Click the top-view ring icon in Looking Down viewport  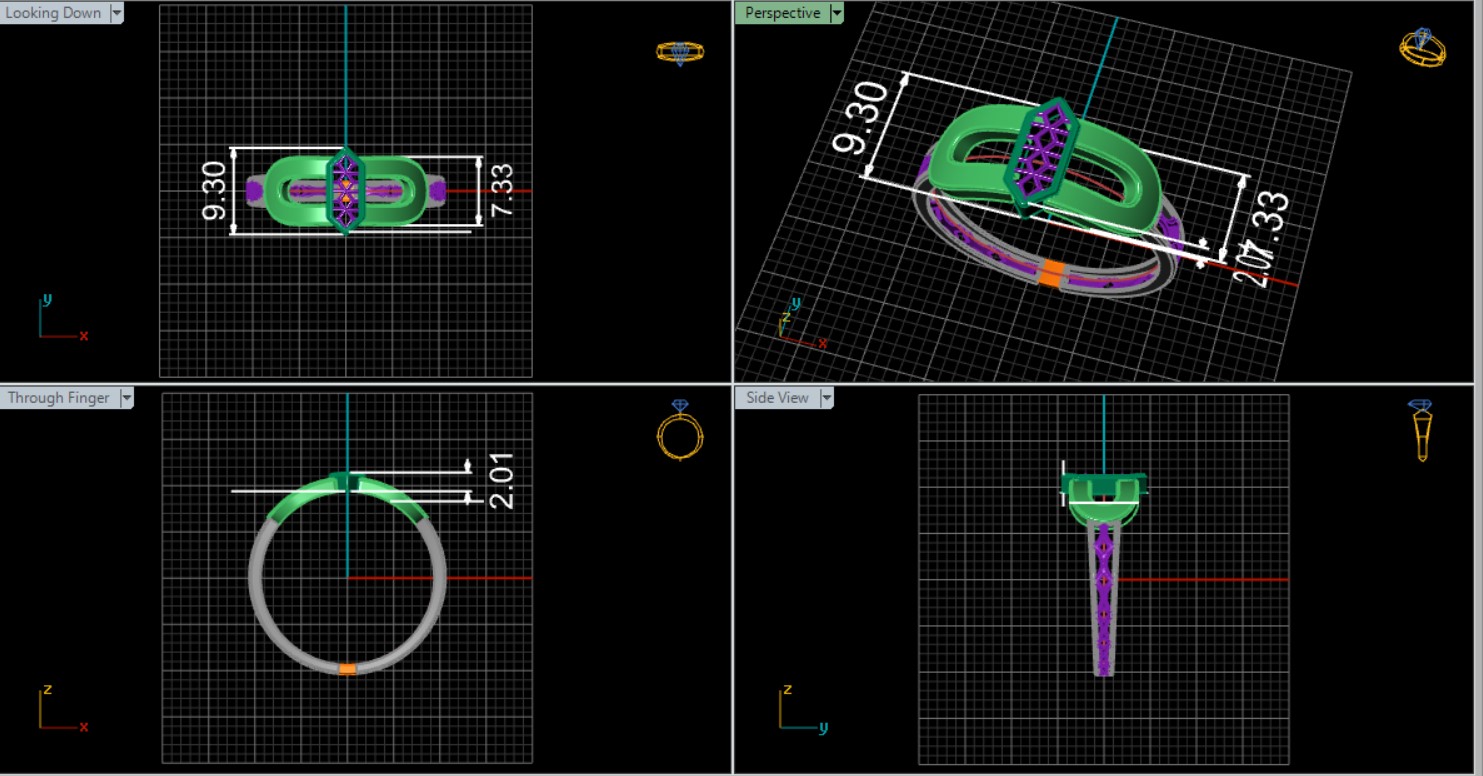680,52
